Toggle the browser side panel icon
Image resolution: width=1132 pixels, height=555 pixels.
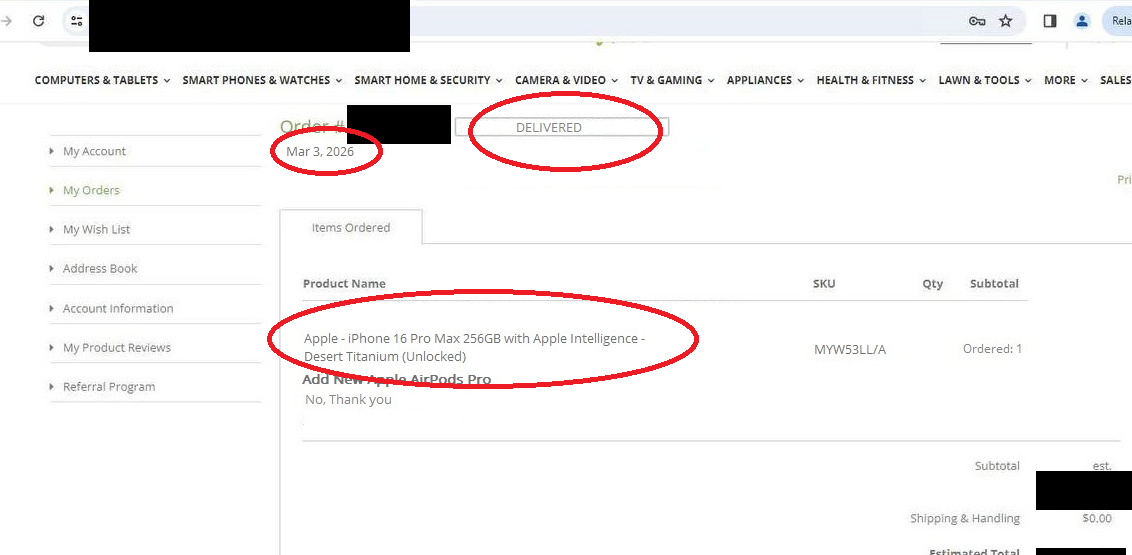(x=1050, y=21)
